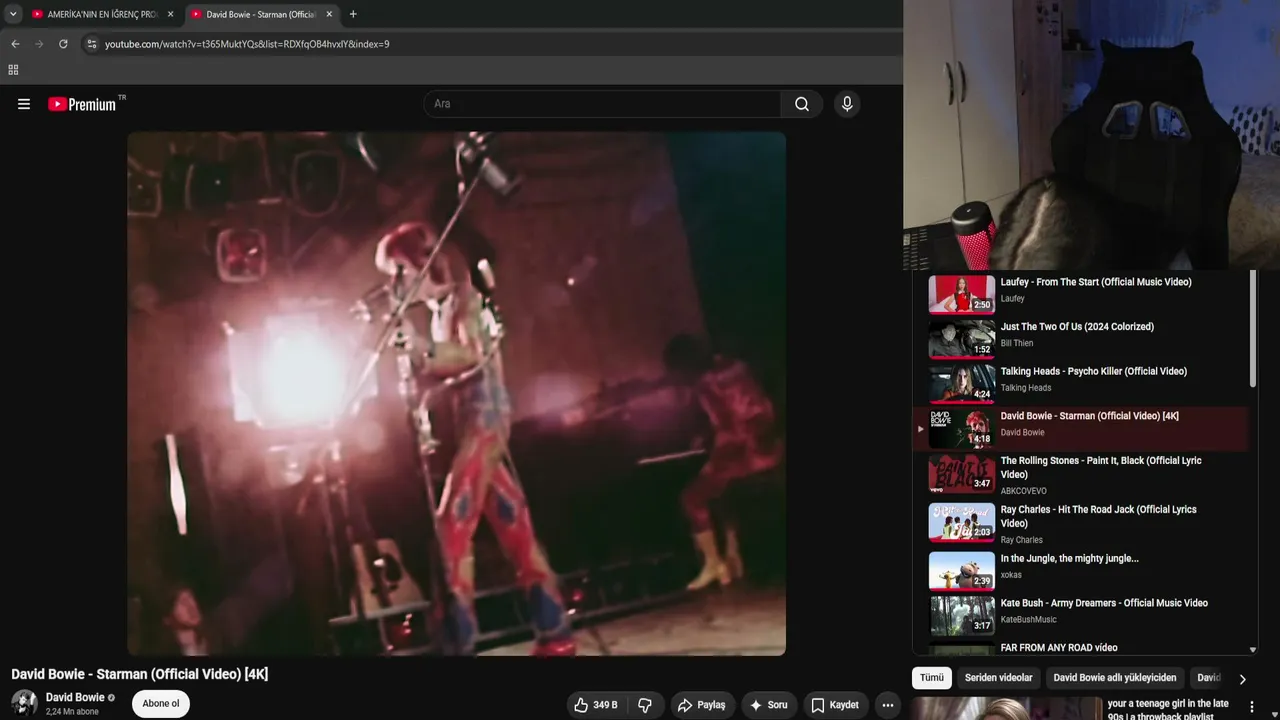Share the video via Paylaş button
Screen dimensions: 1280x720
703,705
